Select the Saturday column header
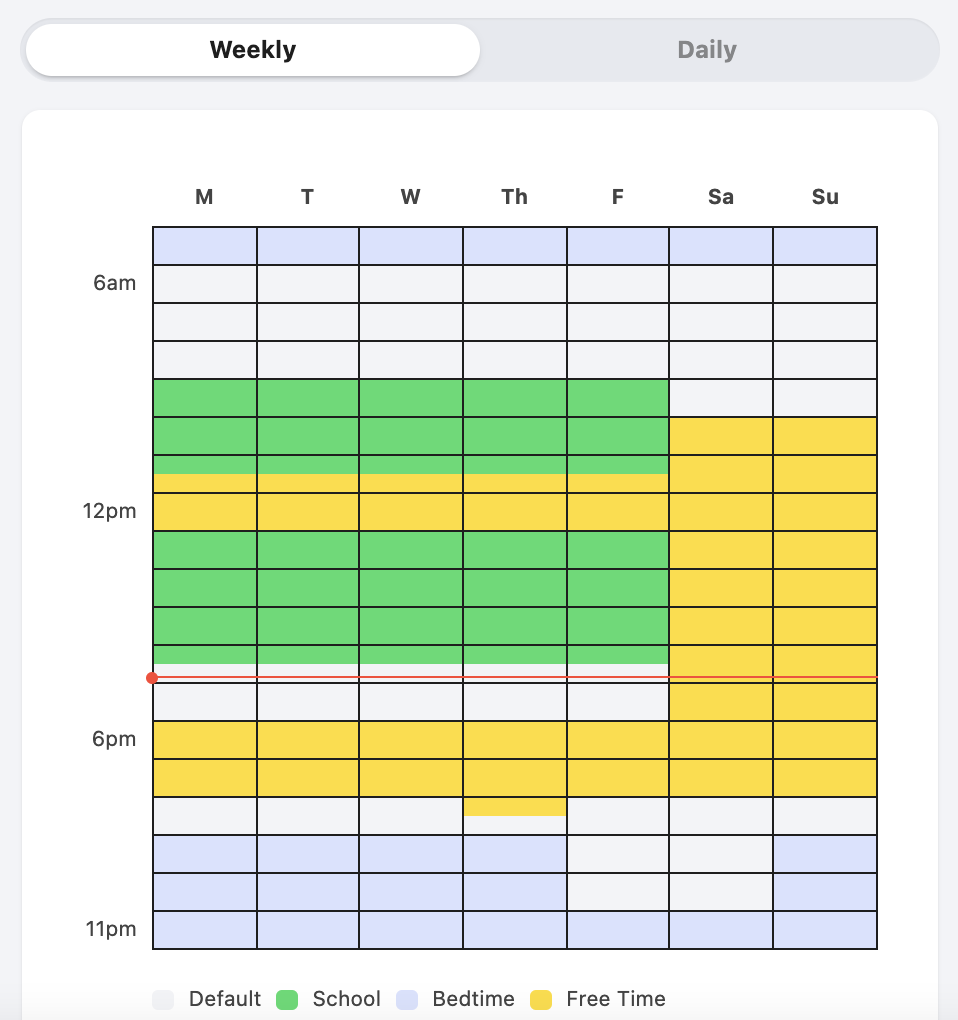 721,197
